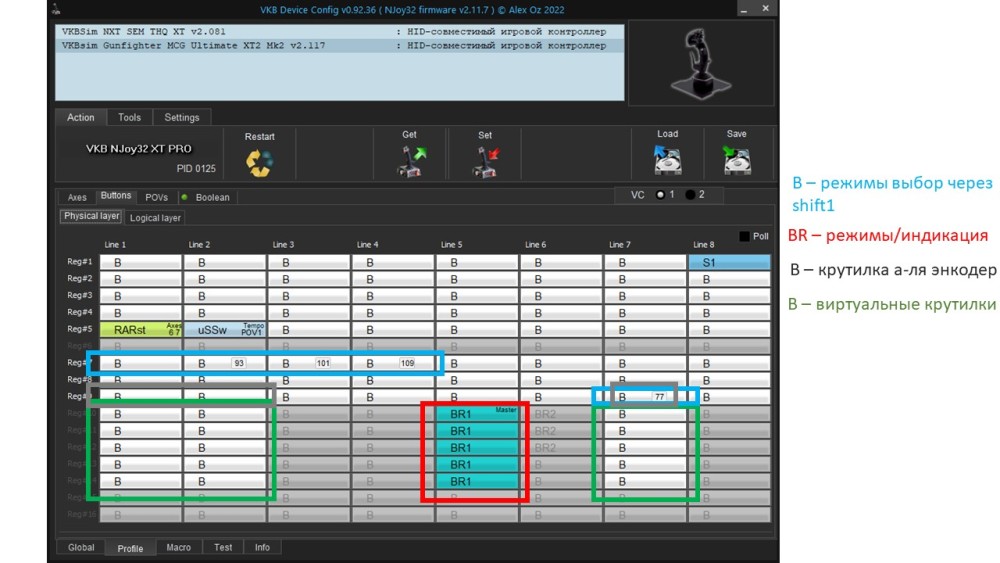Click Reg#7 Line 1 B cell
The width and height of the screenshot is (1000, 563).
(x=141, y=363)
